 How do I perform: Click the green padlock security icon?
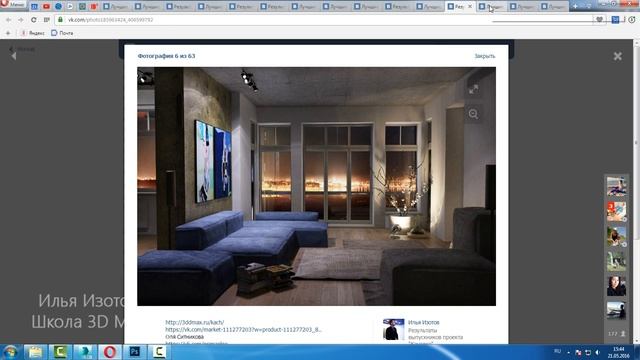(x=60, y=20)
